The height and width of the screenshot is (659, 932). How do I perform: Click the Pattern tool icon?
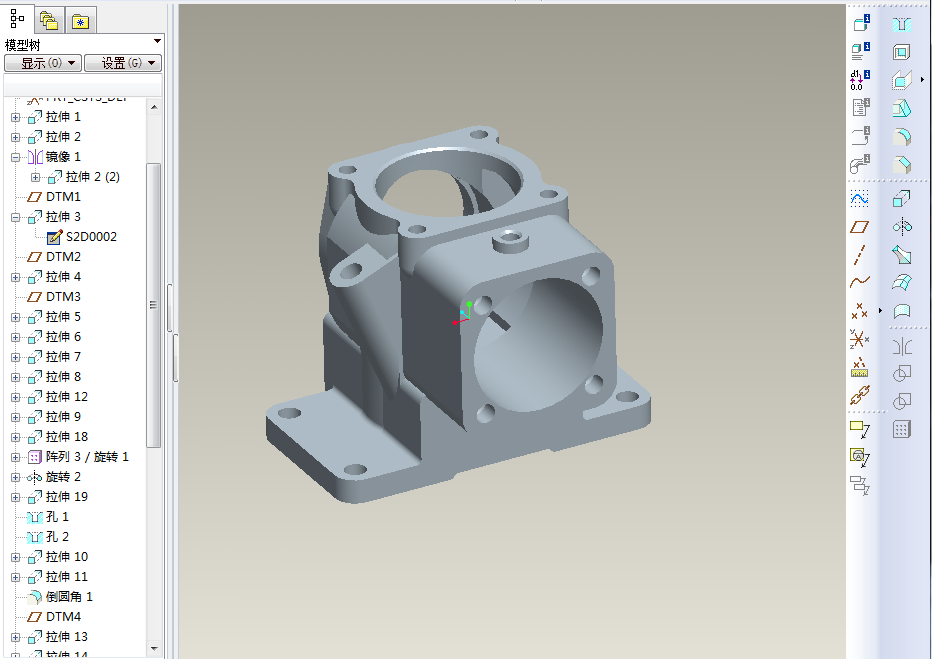pos(902,429)
